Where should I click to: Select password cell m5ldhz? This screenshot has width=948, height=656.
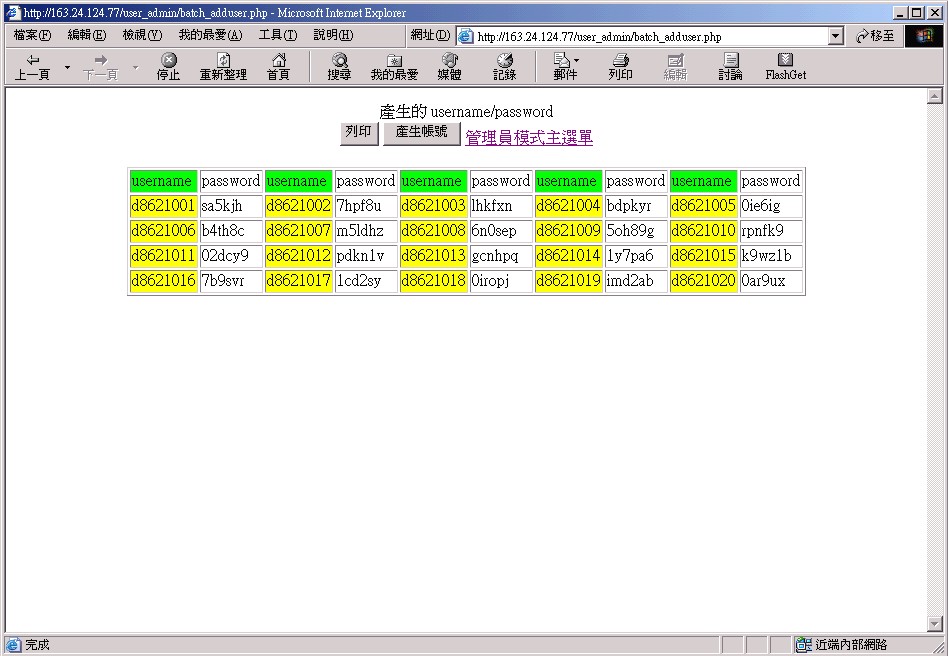point(366,230)
